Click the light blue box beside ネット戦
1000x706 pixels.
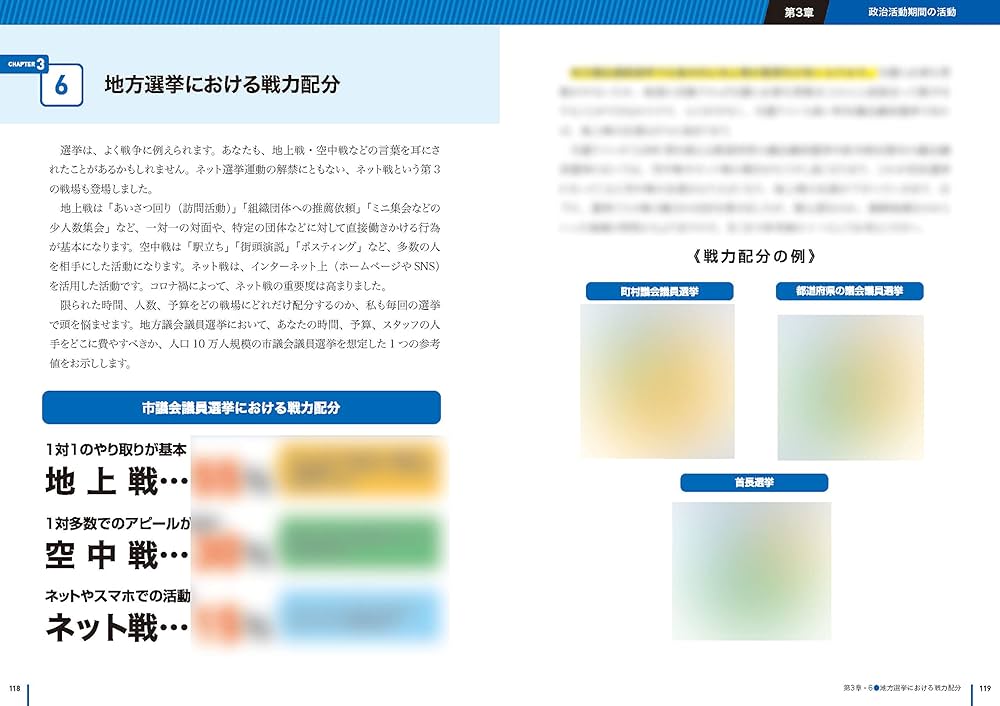[x=359, y=614]
